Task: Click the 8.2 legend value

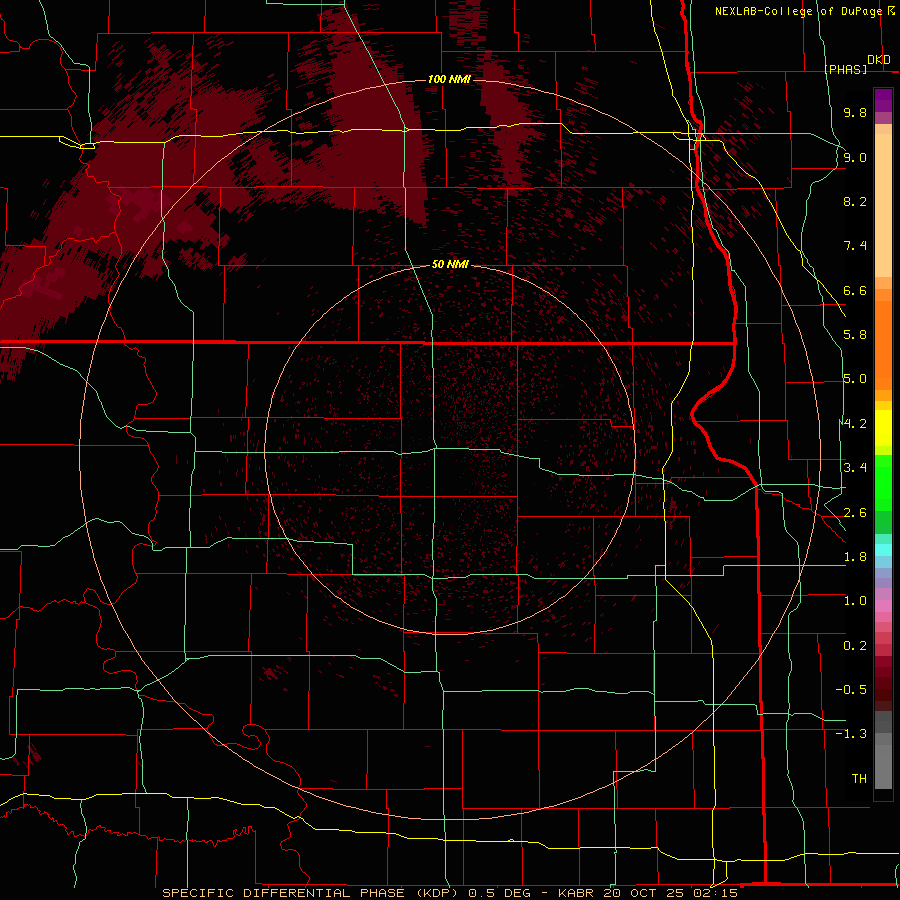Action: click(855, 201)
